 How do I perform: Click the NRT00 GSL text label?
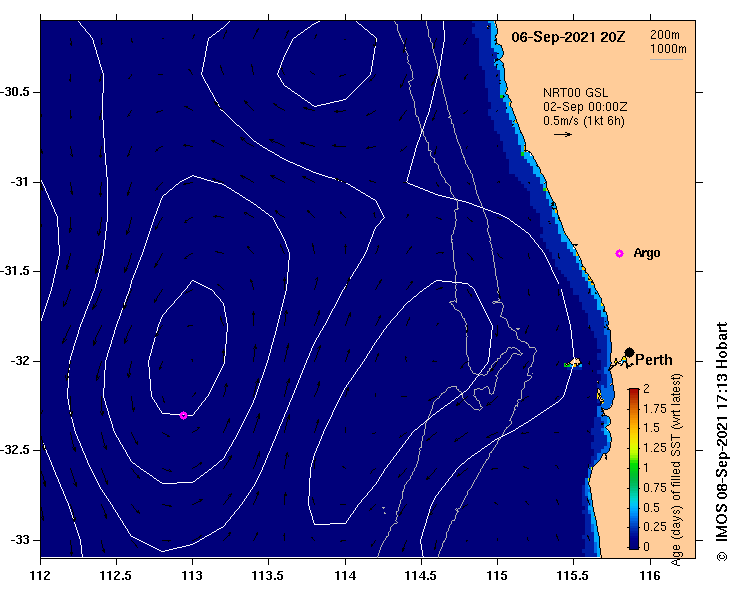tap(575, 93)
